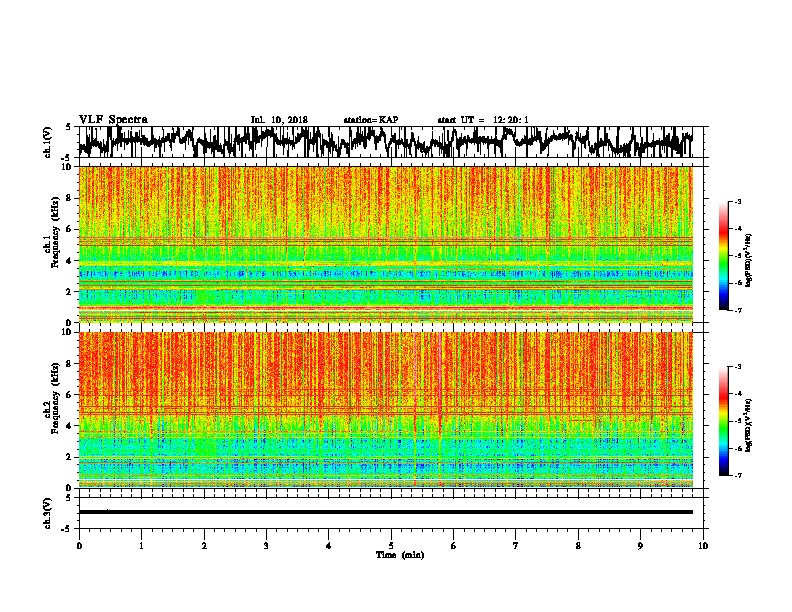
Task: Click the time axis tick label "8"
Action: tap(578, 546)
